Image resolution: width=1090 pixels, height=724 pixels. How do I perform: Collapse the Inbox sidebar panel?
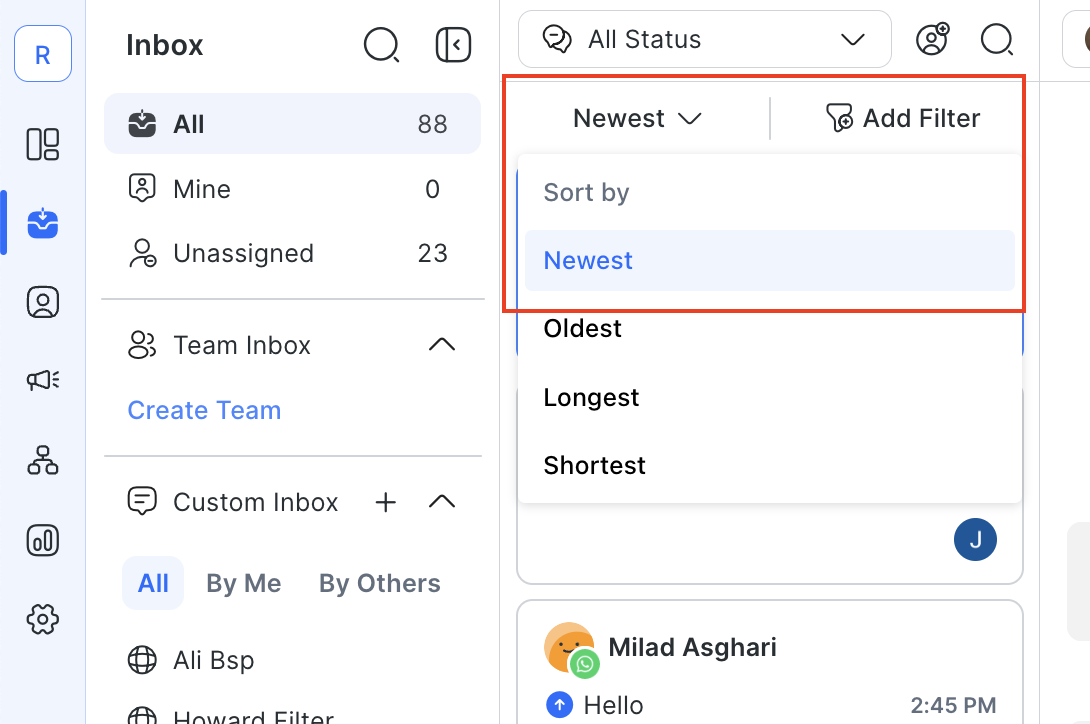(453, 45)
